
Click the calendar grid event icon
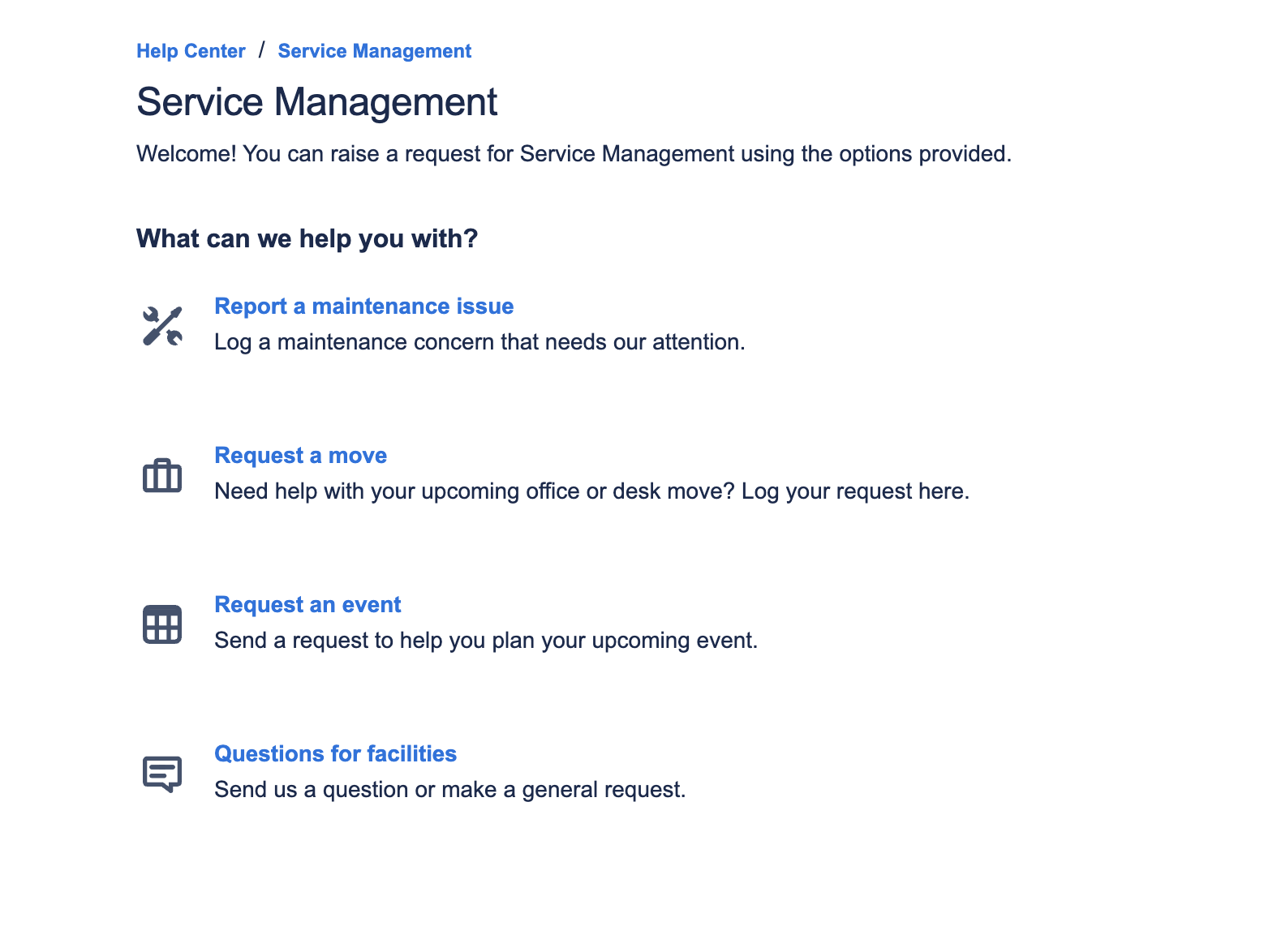[162, 624]
